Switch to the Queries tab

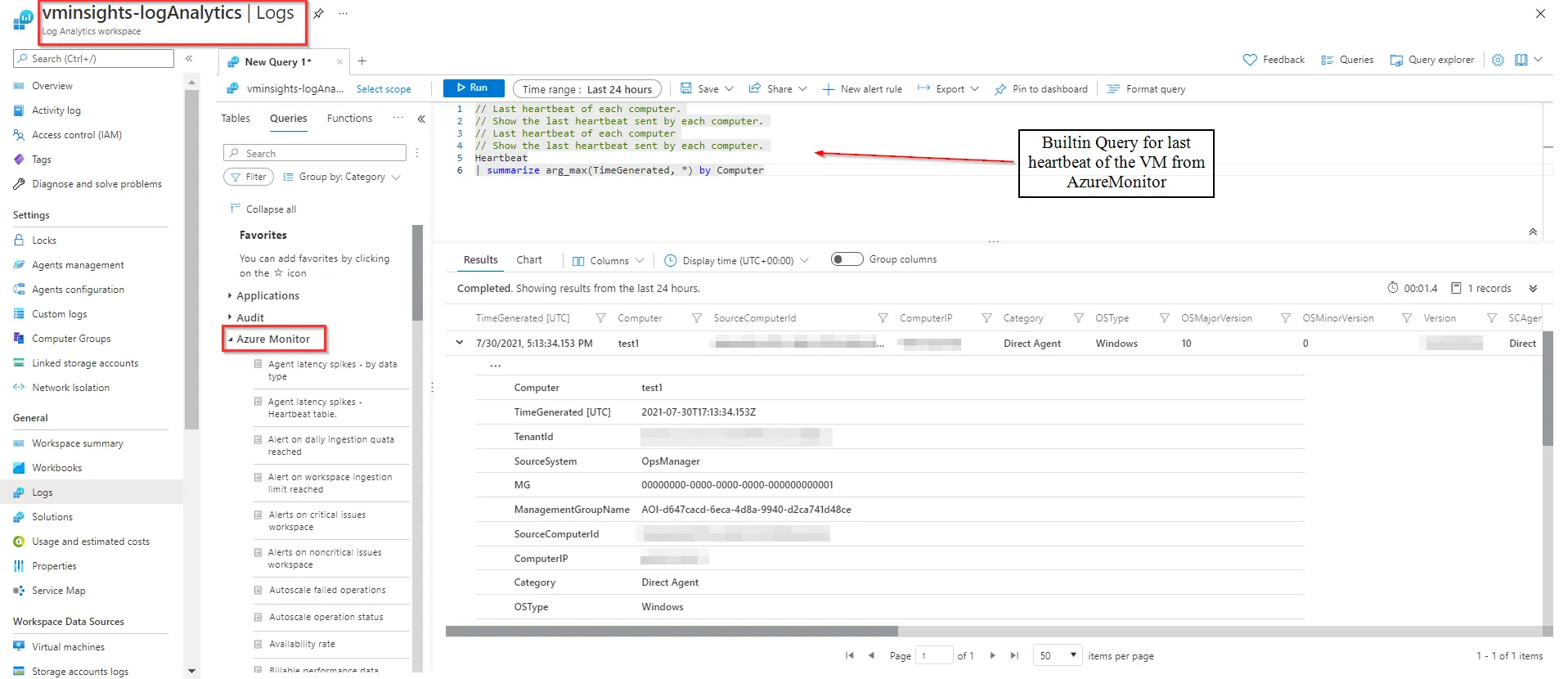(x=289, y=119)
